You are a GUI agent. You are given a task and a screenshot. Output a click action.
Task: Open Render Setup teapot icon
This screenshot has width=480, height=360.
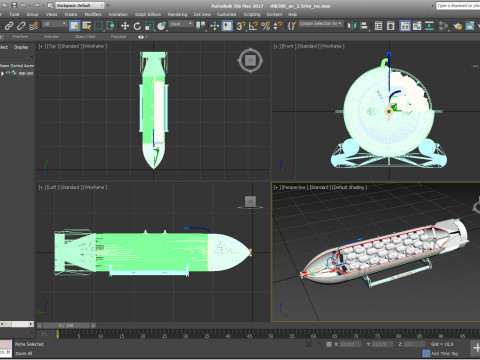(x=457, y=26)
